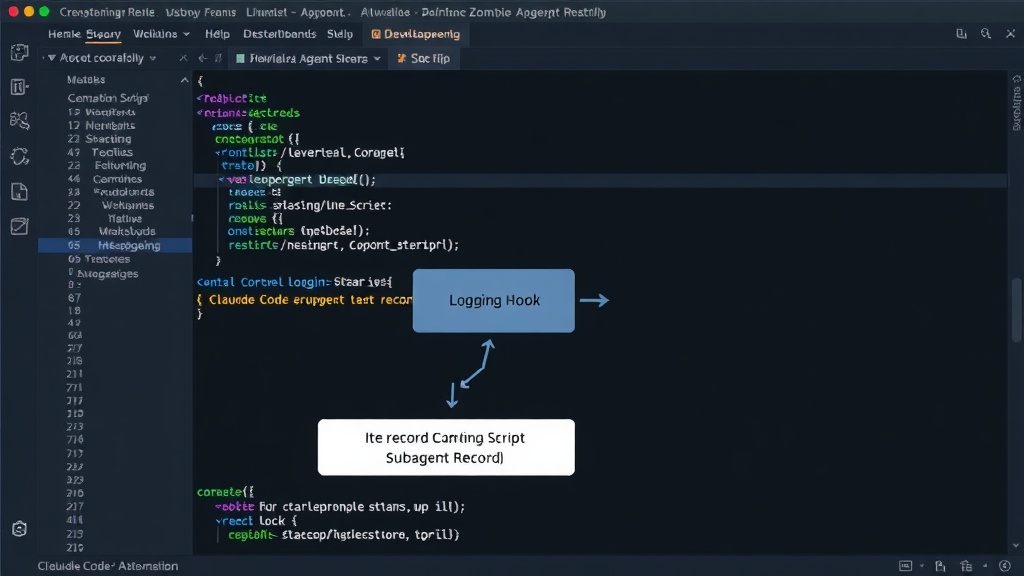Screen dimensions: 1024x576
Task: Click the Cental Cortvel Loggin line in editor
Action: (295, 282)
